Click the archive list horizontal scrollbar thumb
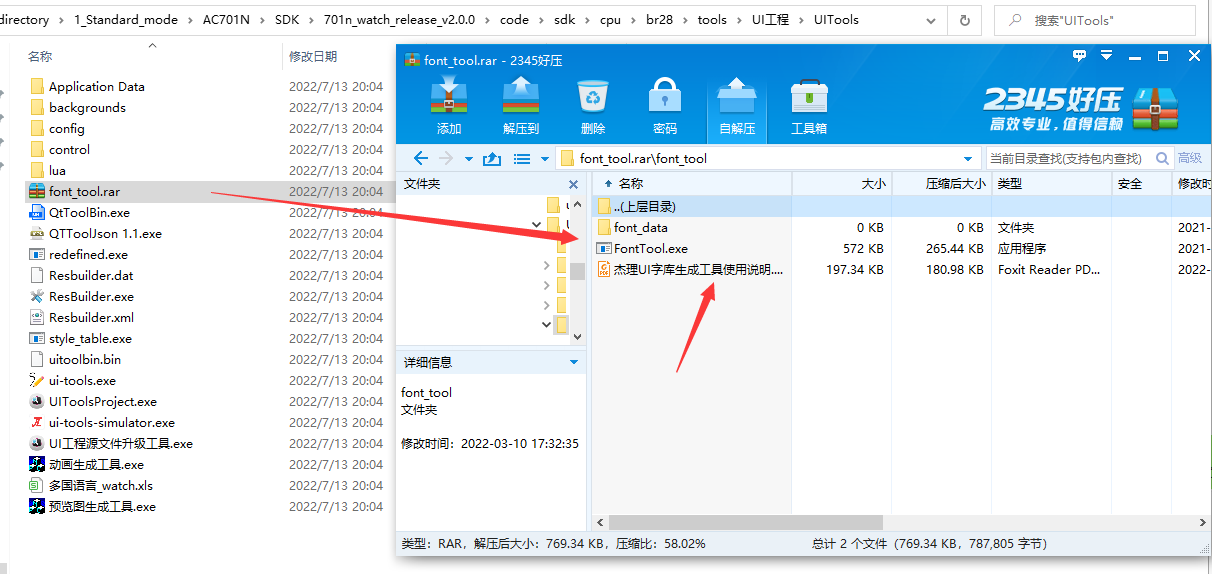Image resolution: width=1212 pixels, height=574 pixels. click(x=745, y=523)
